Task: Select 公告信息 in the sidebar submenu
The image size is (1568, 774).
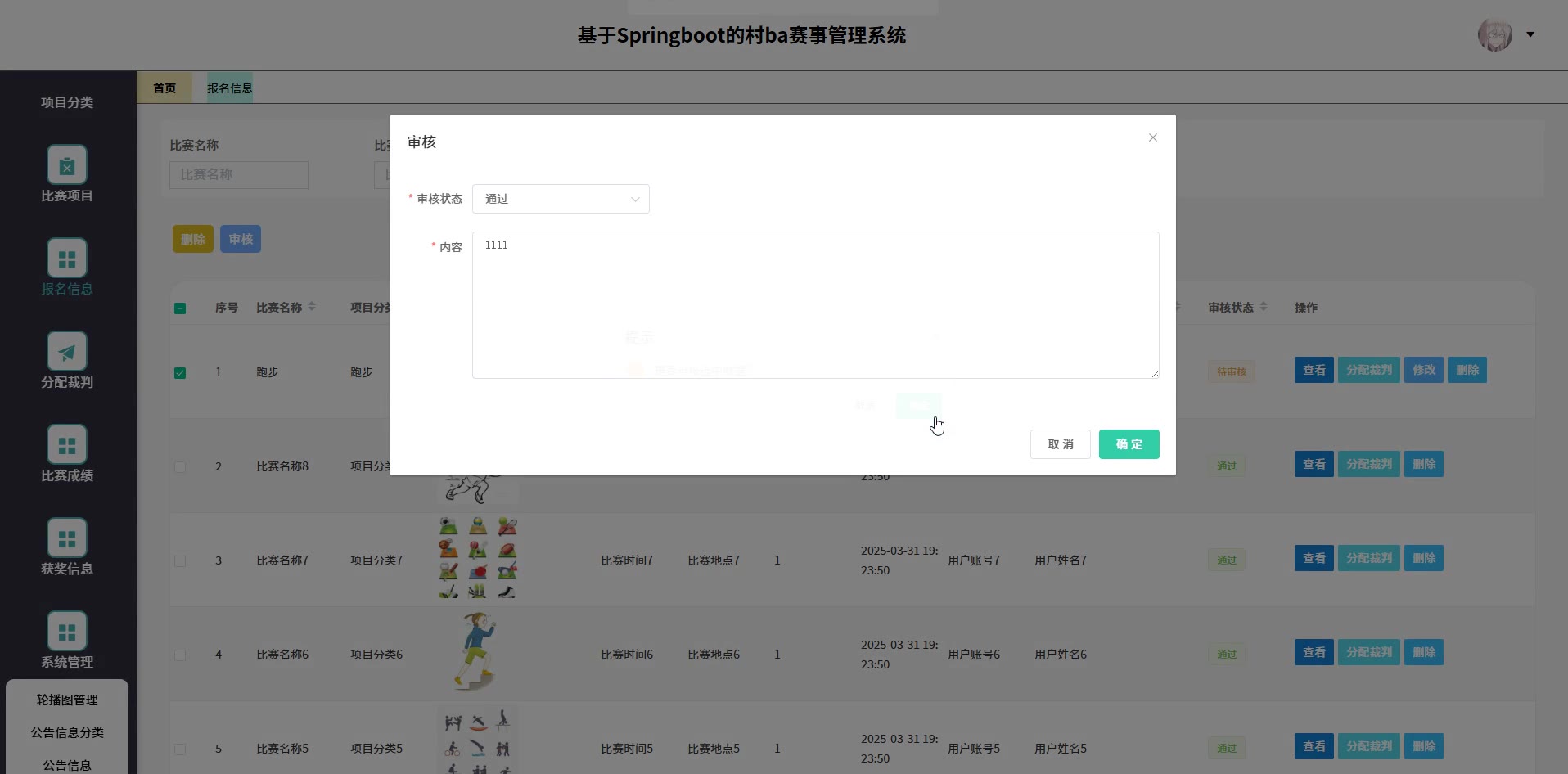Action: click(67, 766)
